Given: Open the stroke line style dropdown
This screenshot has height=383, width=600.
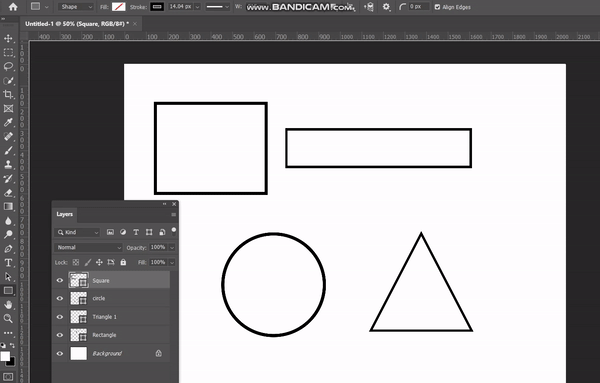Looking at the screenshot, I should tap(217, 7).
